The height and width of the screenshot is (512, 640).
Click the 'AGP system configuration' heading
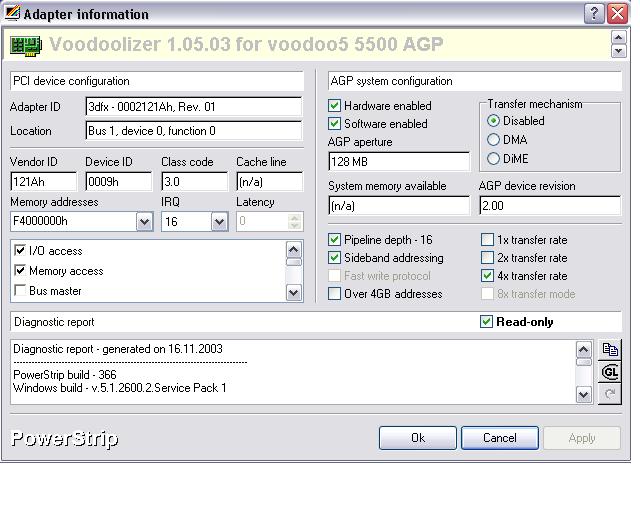391,81
